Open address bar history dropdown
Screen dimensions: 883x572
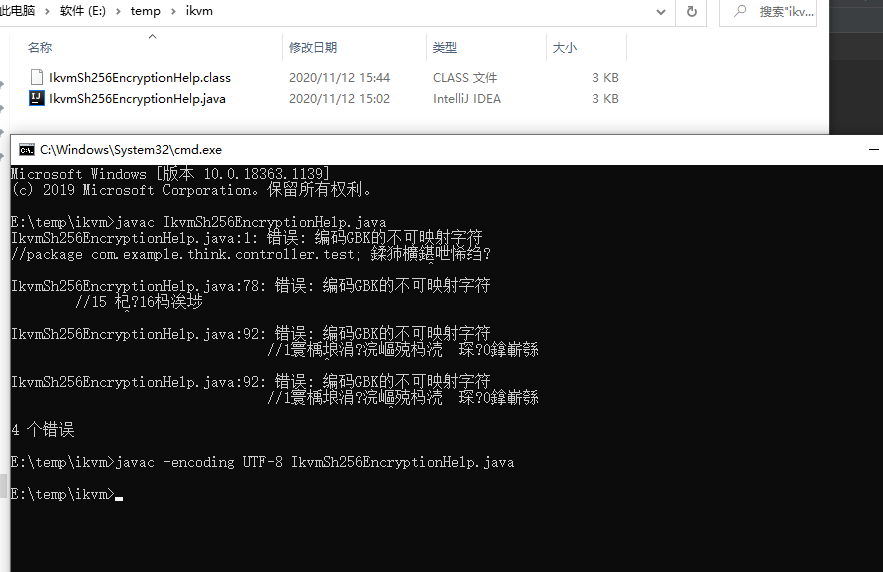pyautogui.click(x=661, y=11)
